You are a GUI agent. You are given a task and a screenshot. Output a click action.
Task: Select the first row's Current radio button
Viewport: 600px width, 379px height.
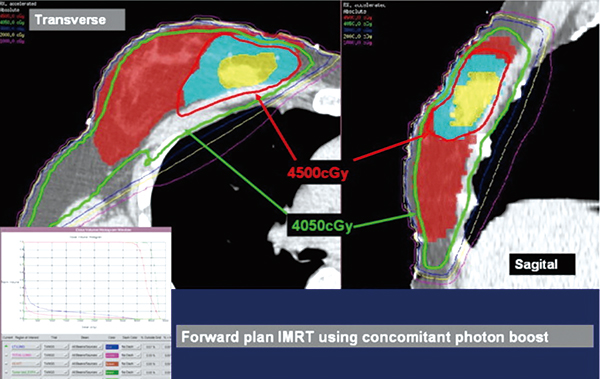(x=7, y=346)
